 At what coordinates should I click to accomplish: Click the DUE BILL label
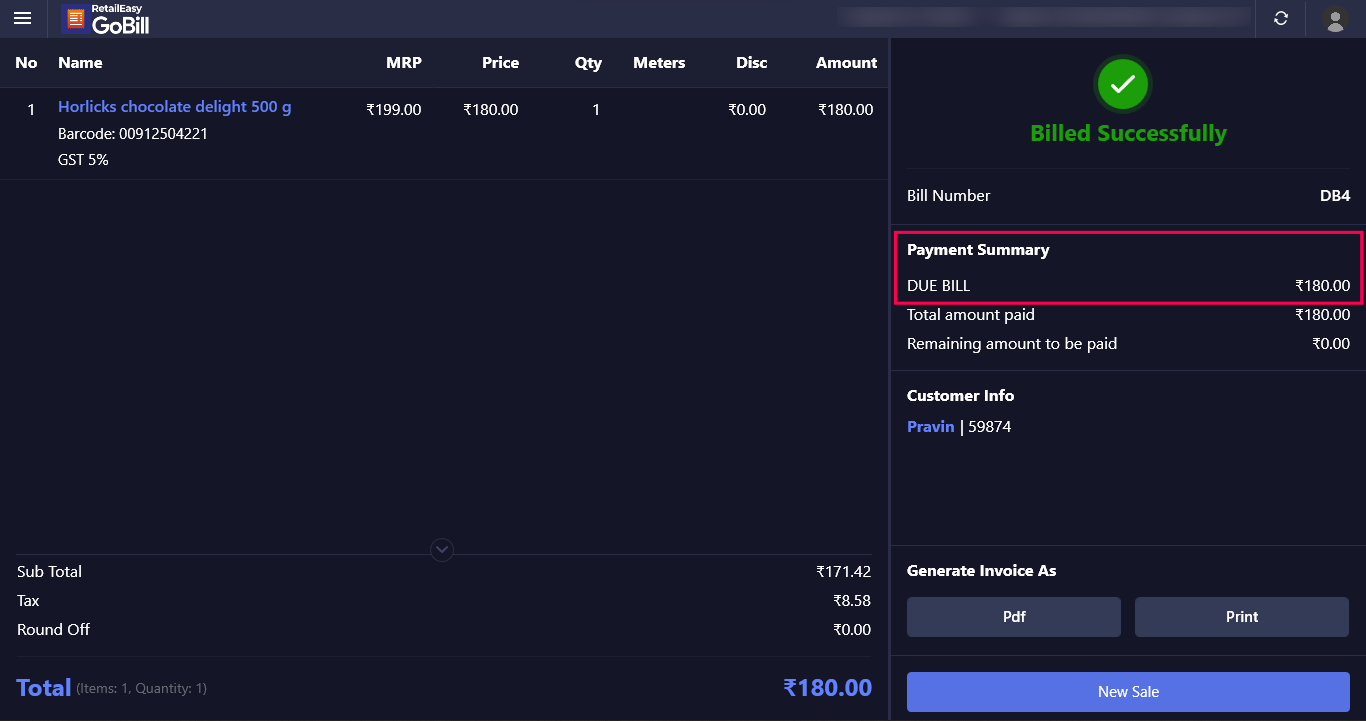938,286
